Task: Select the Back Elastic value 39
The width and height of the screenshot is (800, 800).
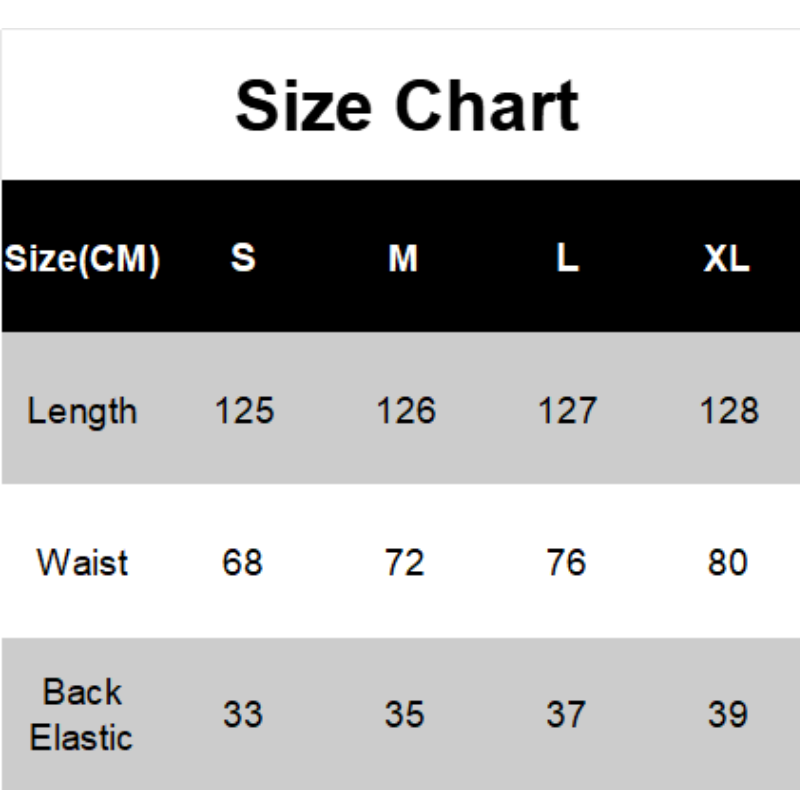Action: 727,714
